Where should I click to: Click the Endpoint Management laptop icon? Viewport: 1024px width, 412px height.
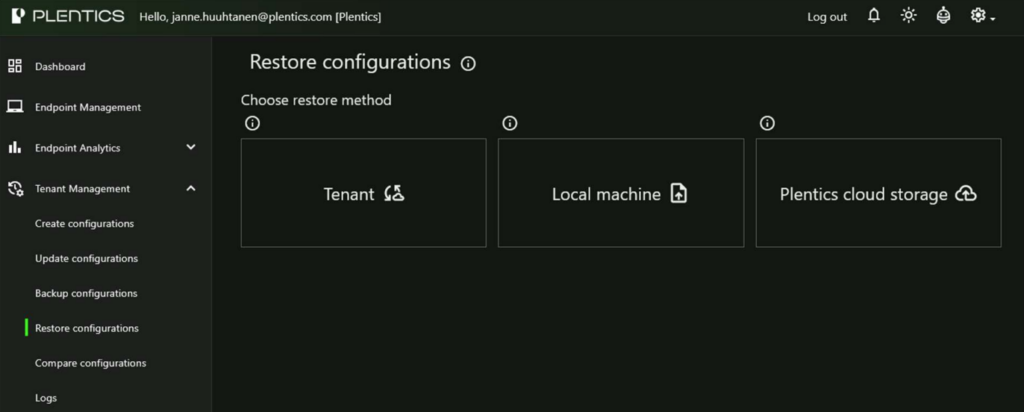(x=14, y=107)
